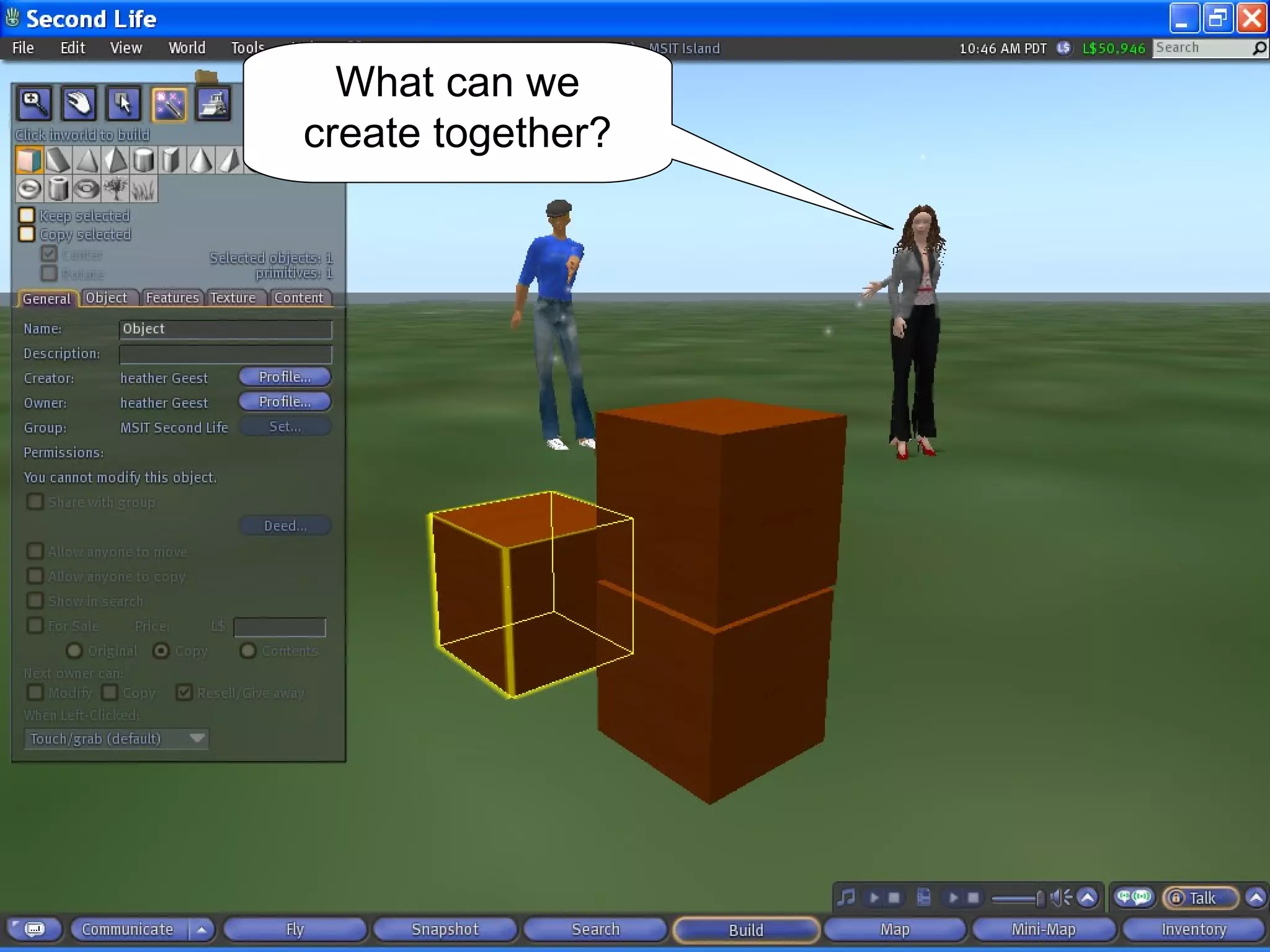Click the search magnifier in the top bar

(1259, 48)
